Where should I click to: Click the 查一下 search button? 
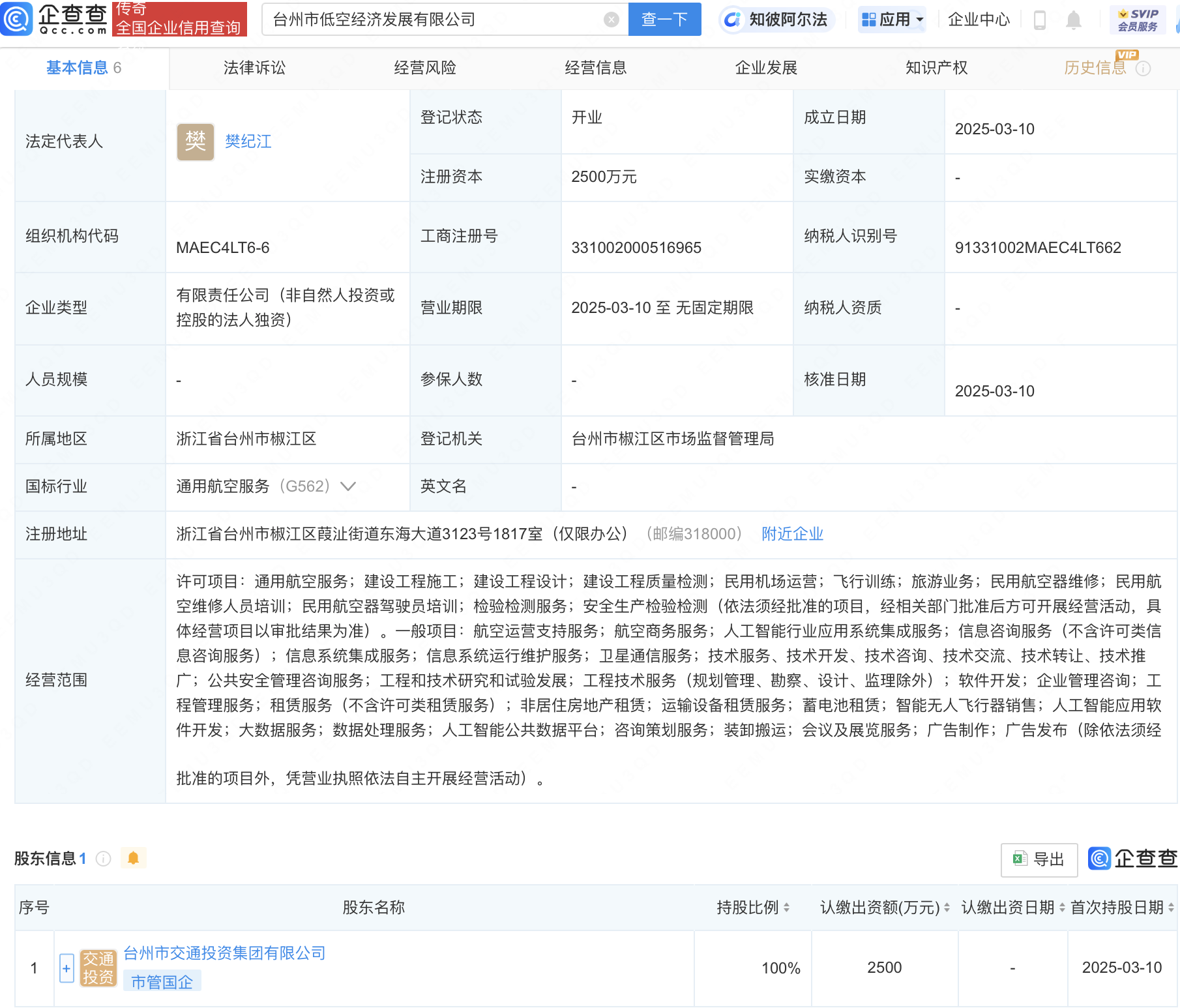[664, 20]
